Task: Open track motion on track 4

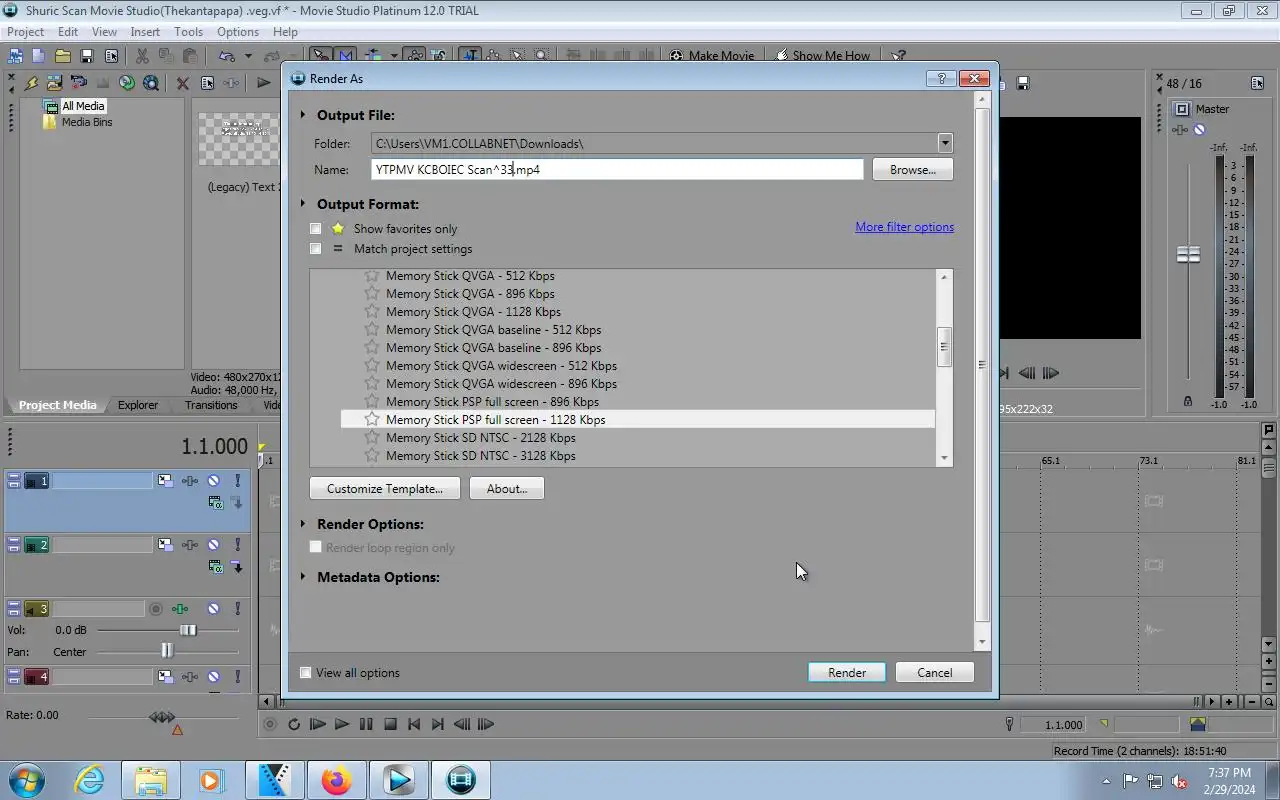Action: pyautogui.click(x=165, y=677)
